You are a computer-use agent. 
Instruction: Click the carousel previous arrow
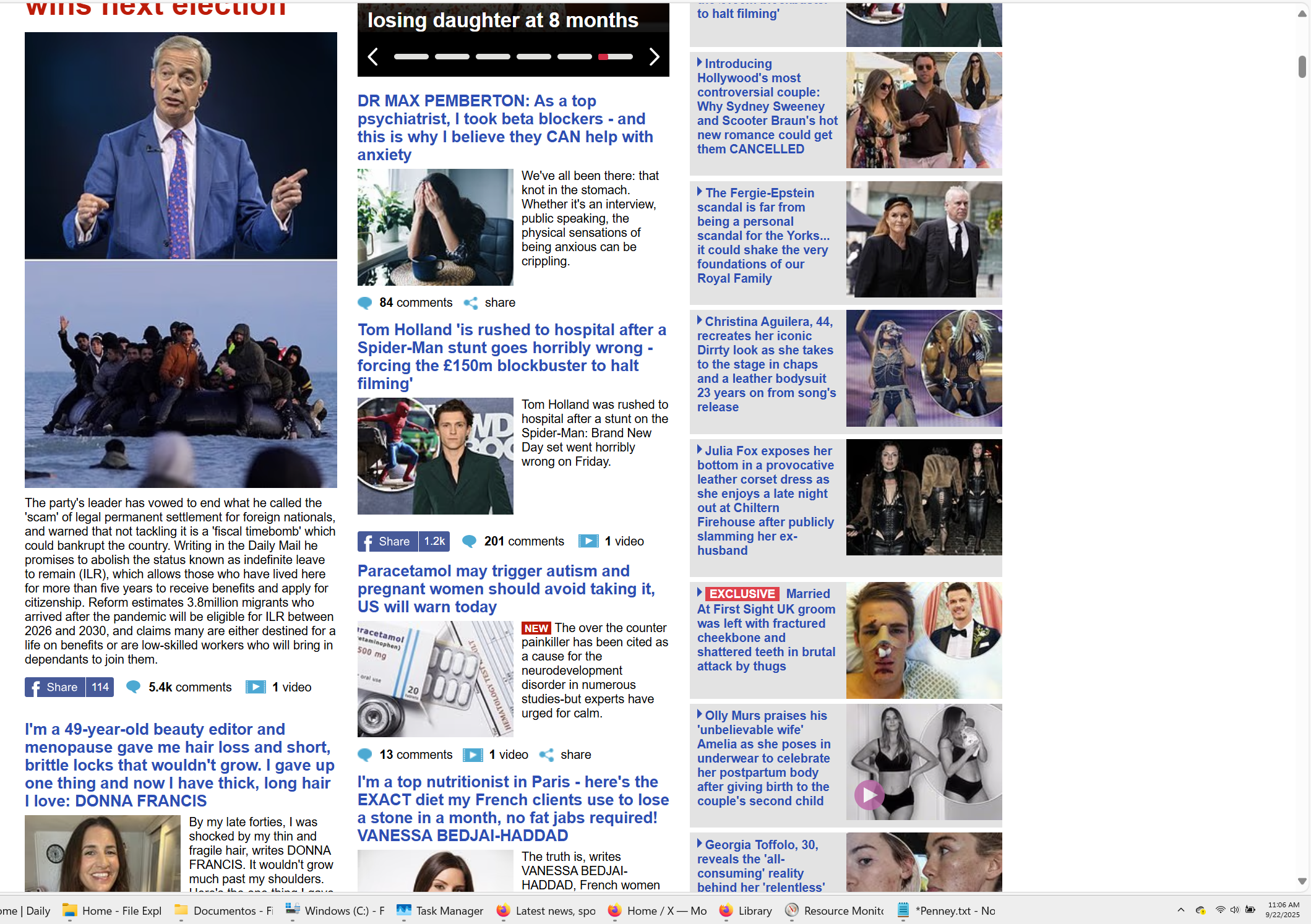click(372, 57)
